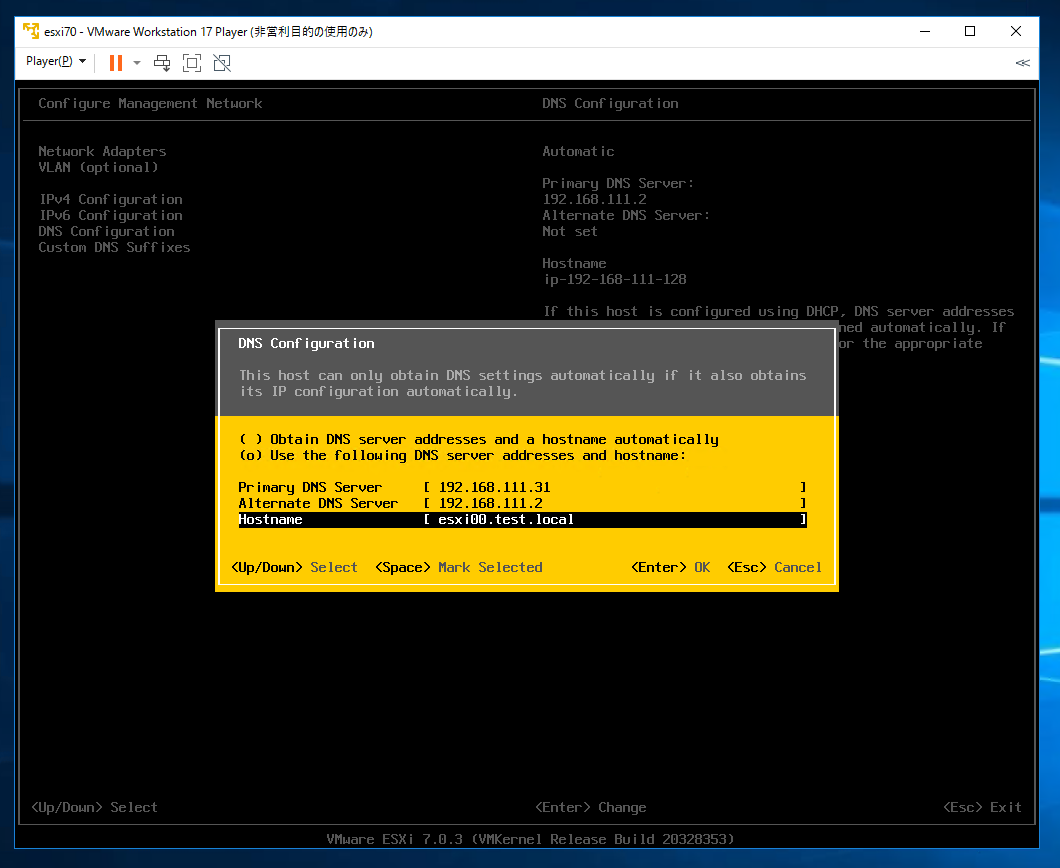Enter full screen mode icon

tap(192, 63)
